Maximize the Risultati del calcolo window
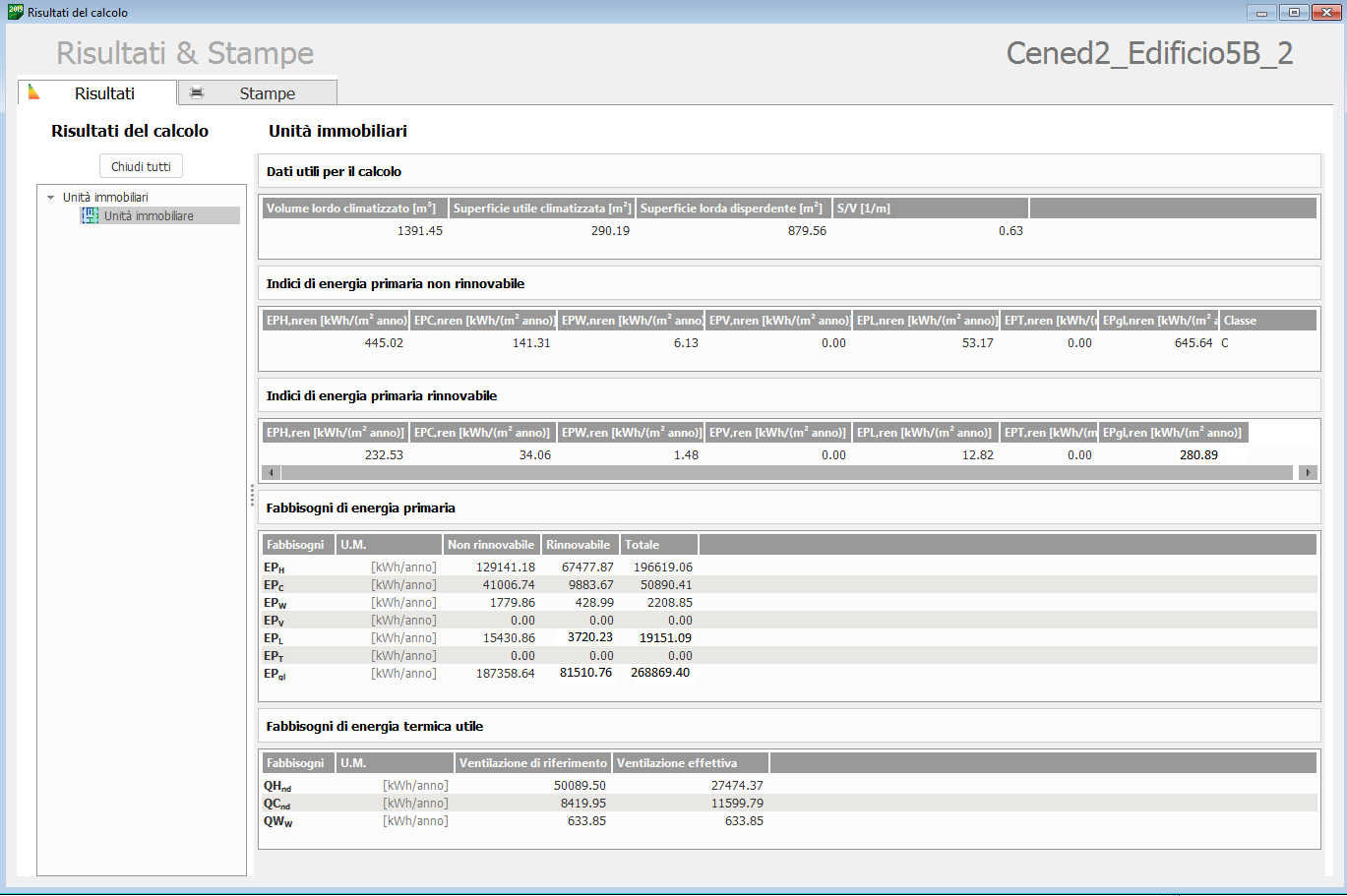 coord(1294,13)
